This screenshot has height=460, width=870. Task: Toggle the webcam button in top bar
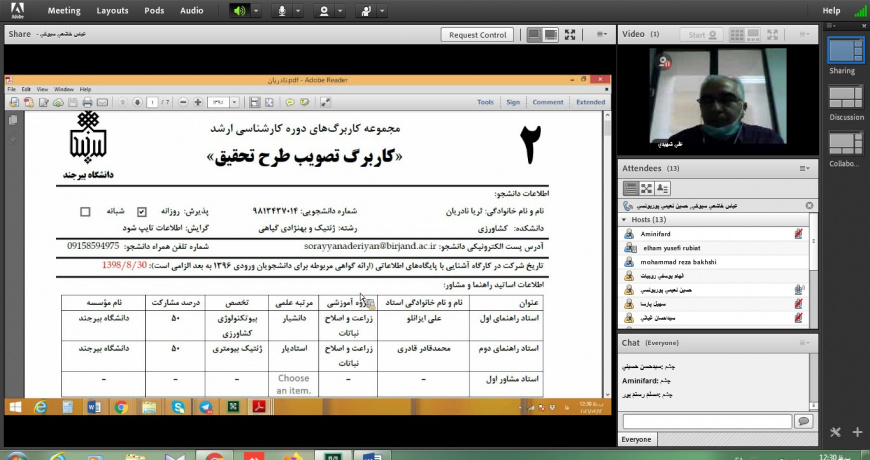point(324,11)
